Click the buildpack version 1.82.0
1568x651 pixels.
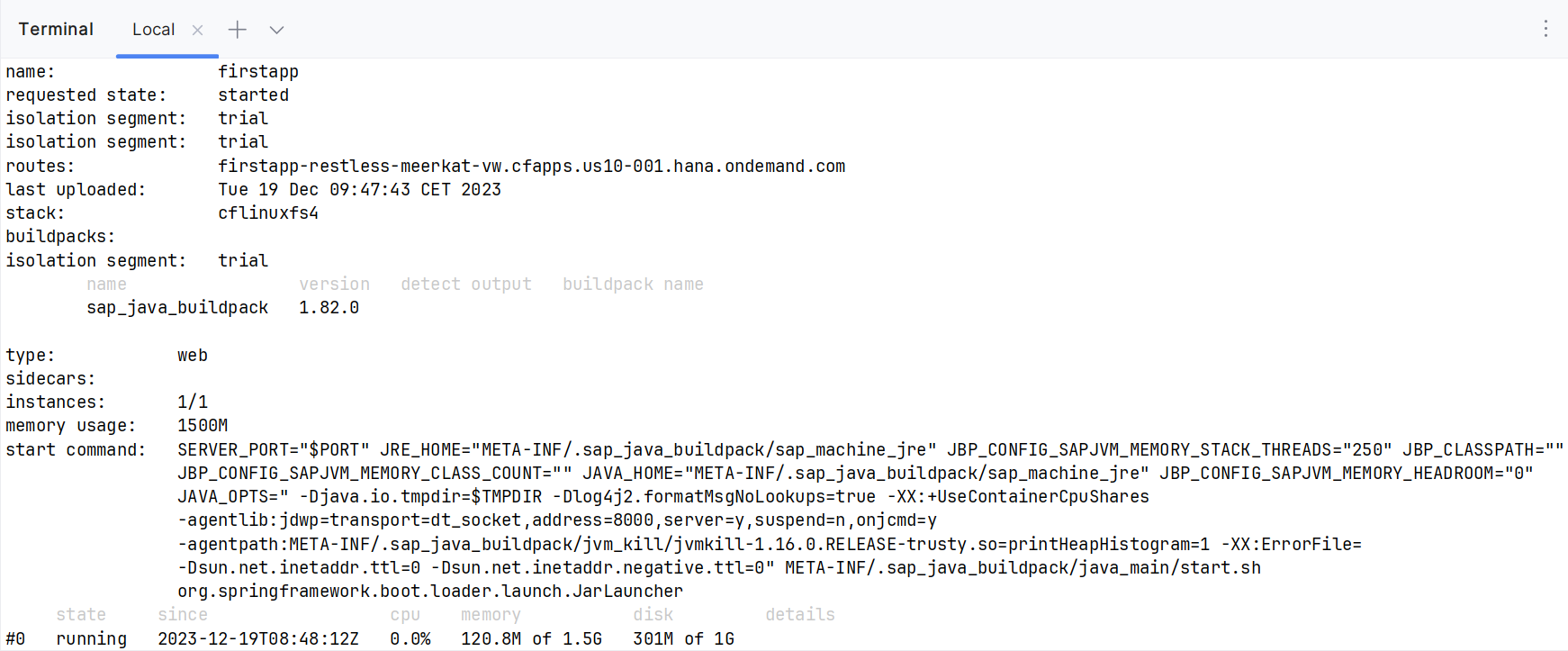click(329, 308)
